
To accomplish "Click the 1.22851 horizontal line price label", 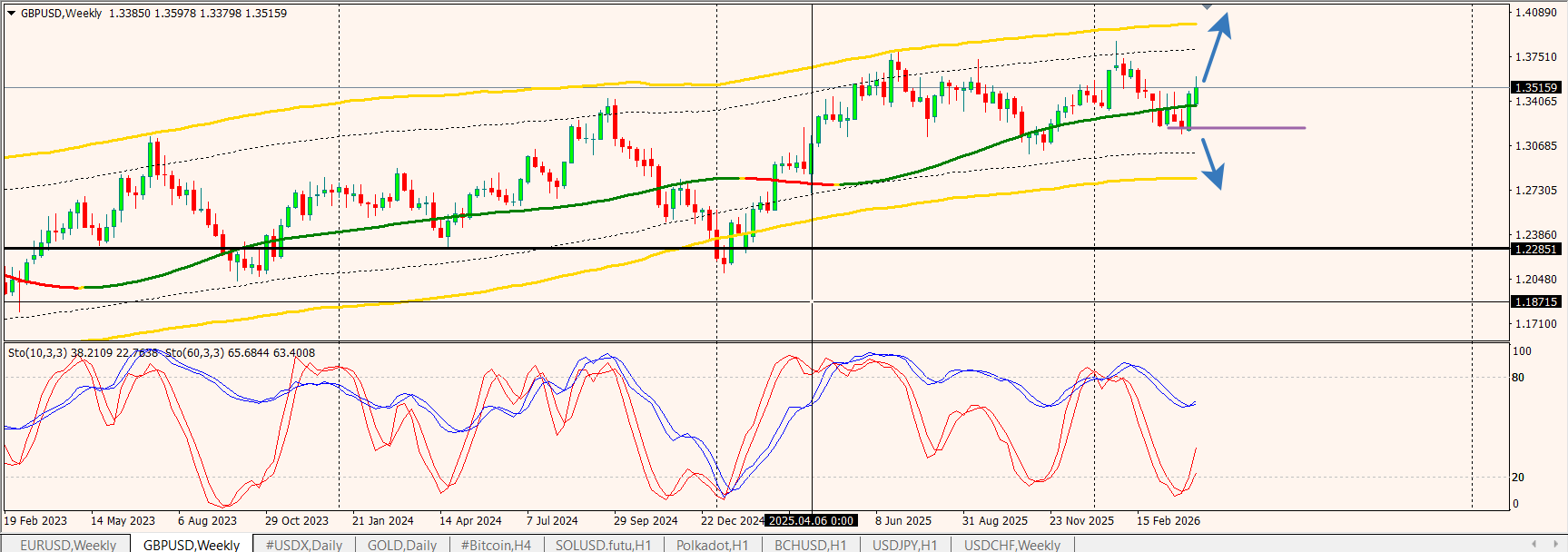I will coord(1535,249).
